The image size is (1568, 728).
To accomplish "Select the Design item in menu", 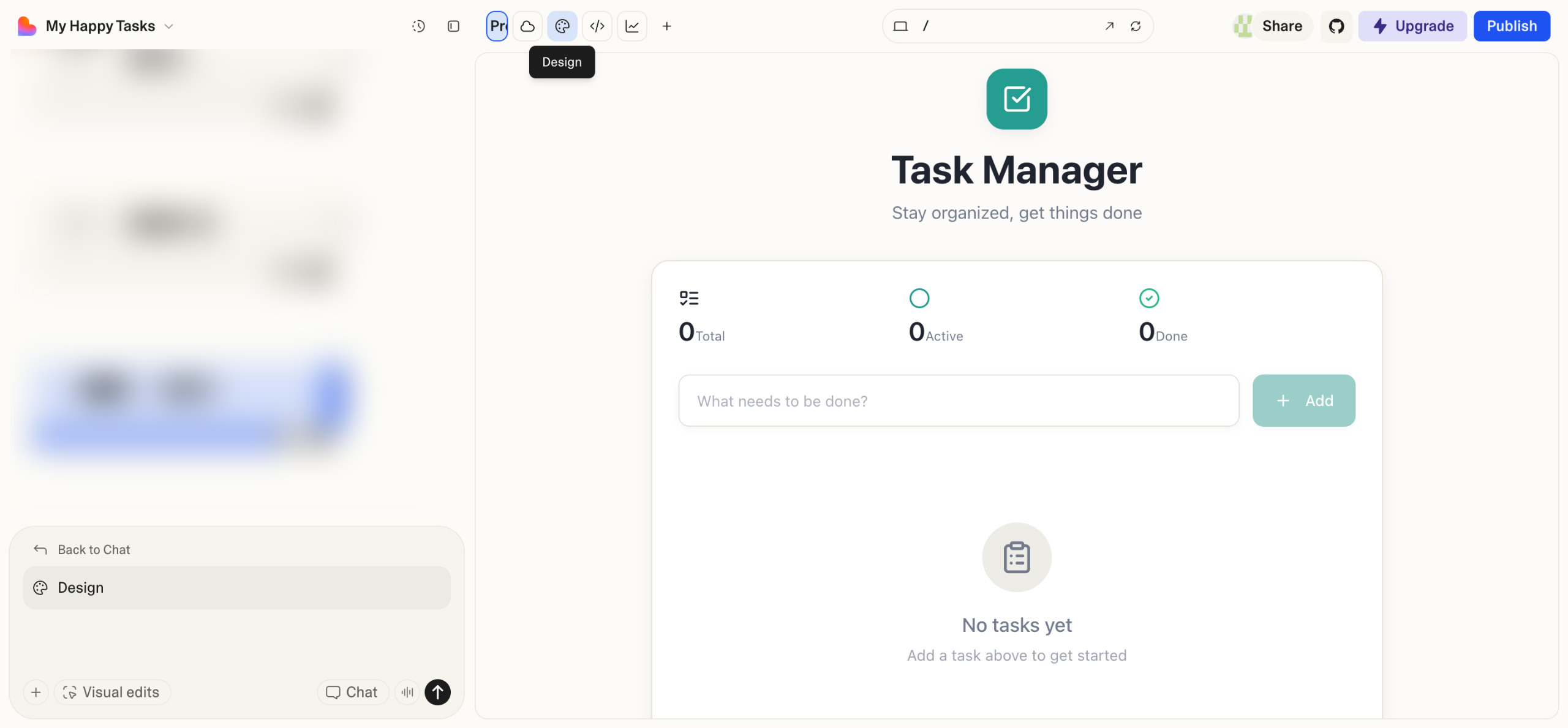I will (236, 588).
